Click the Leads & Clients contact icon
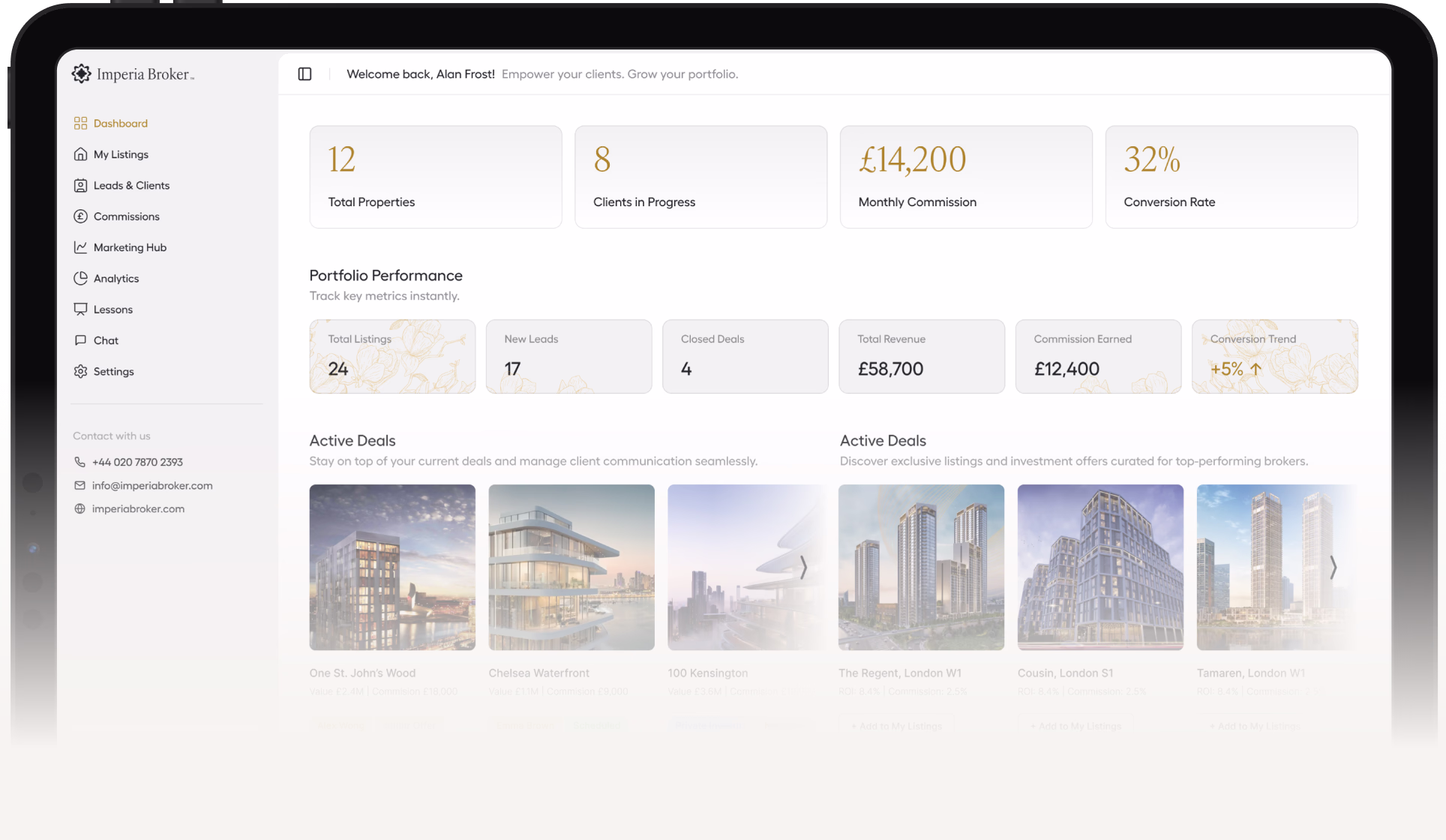Image resolution: width=1446 pixels, height=840 pixels. click(80, 185)
